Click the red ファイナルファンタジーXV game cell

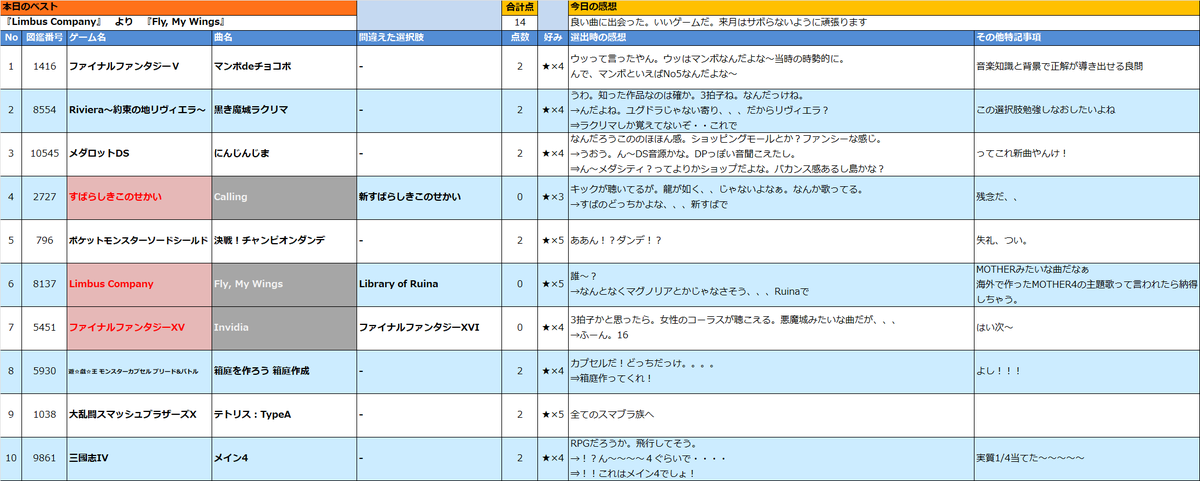point(138,327)
